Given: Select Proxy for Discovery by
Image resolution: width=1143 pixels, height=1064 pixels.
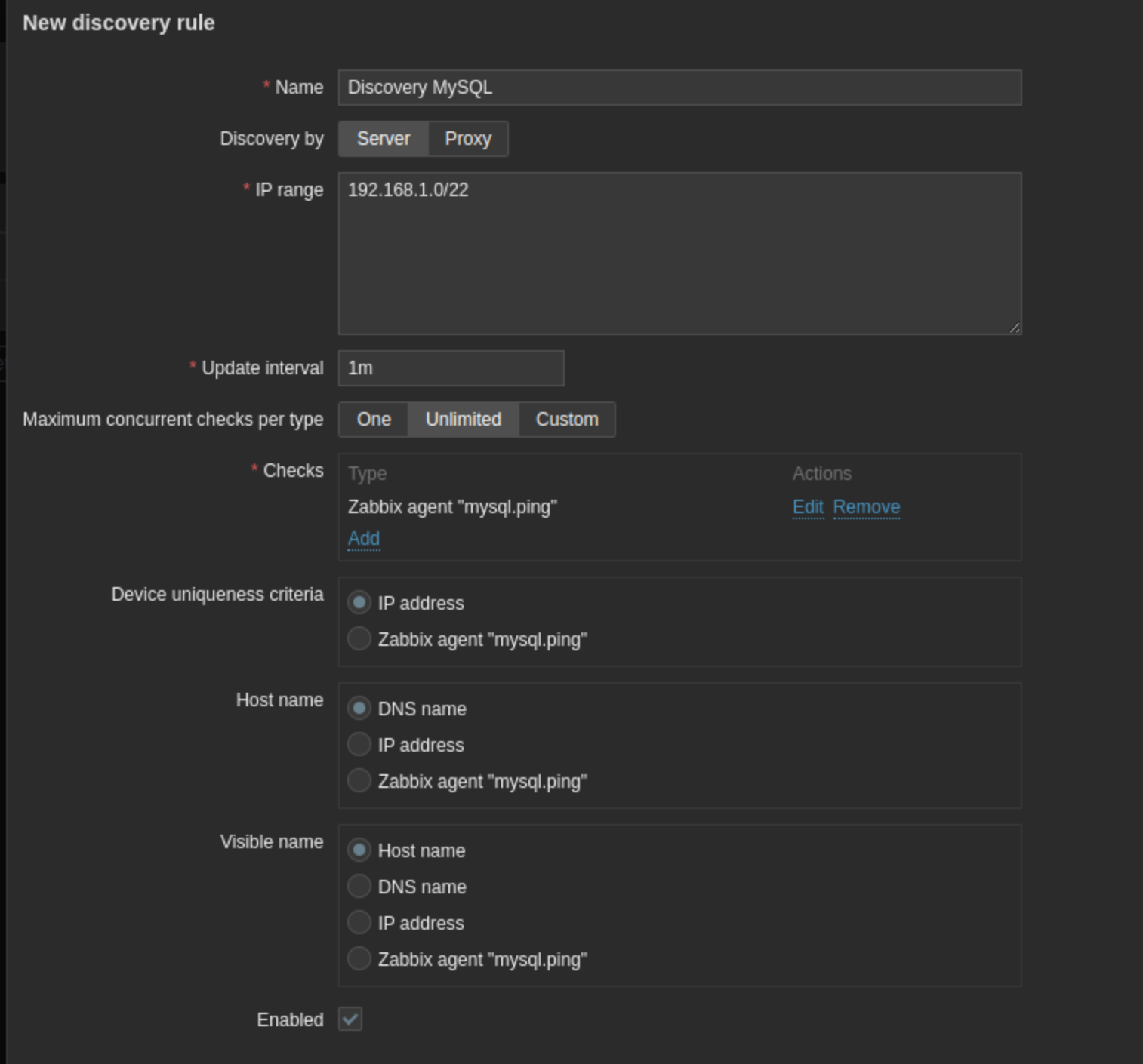Looking at the screenshot, I should (468, 139).
